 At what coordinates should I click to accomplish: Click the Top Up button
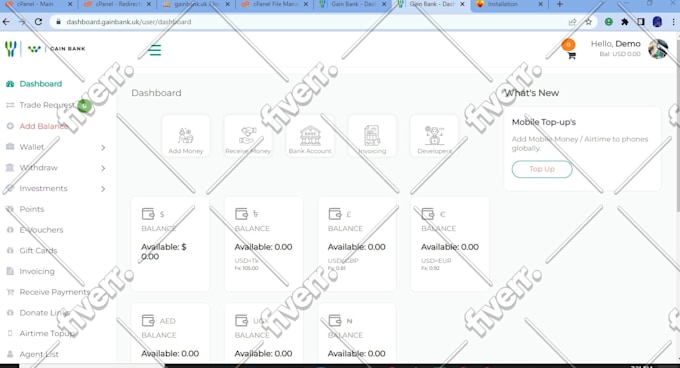[x=542, y=169]
